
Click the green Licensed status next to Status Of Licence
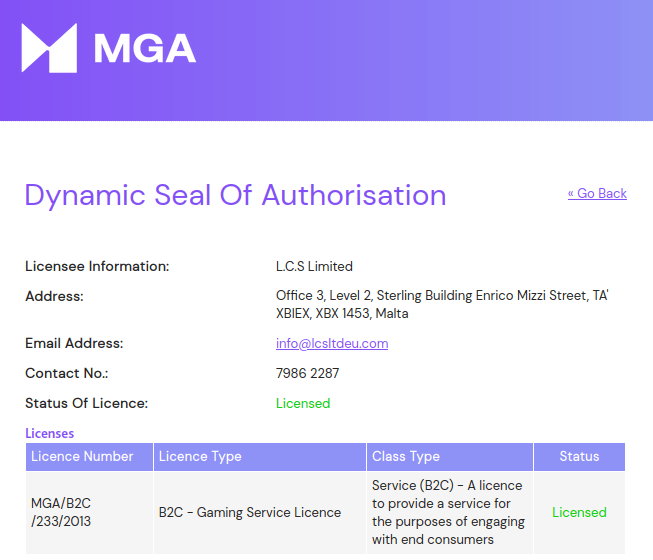pyautogui.click(x=303, y=403)
